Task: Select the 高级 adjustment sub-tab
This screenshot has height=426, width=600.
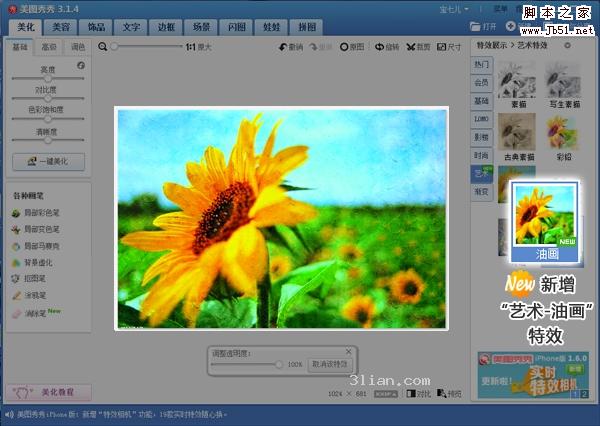Action: coord(49,47)
